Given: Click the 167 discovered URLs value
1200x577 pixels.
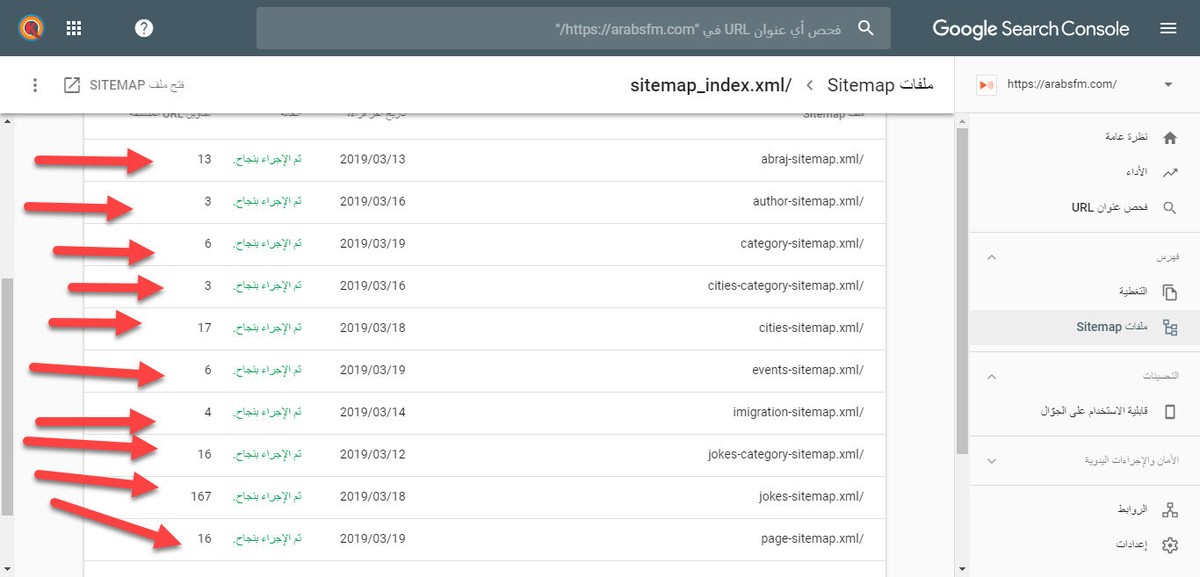Looking at the screenshot, I should click(200, 497).
